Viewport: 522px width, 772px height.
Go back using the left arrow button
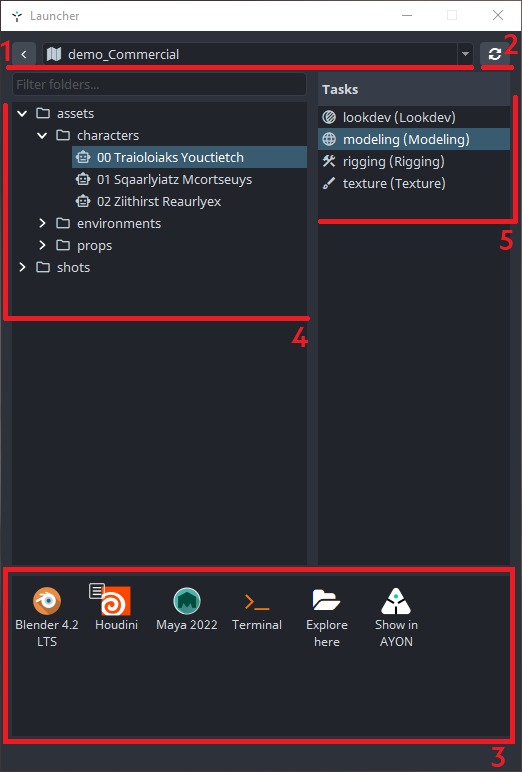pyautogui.click(x=24, y=54)
